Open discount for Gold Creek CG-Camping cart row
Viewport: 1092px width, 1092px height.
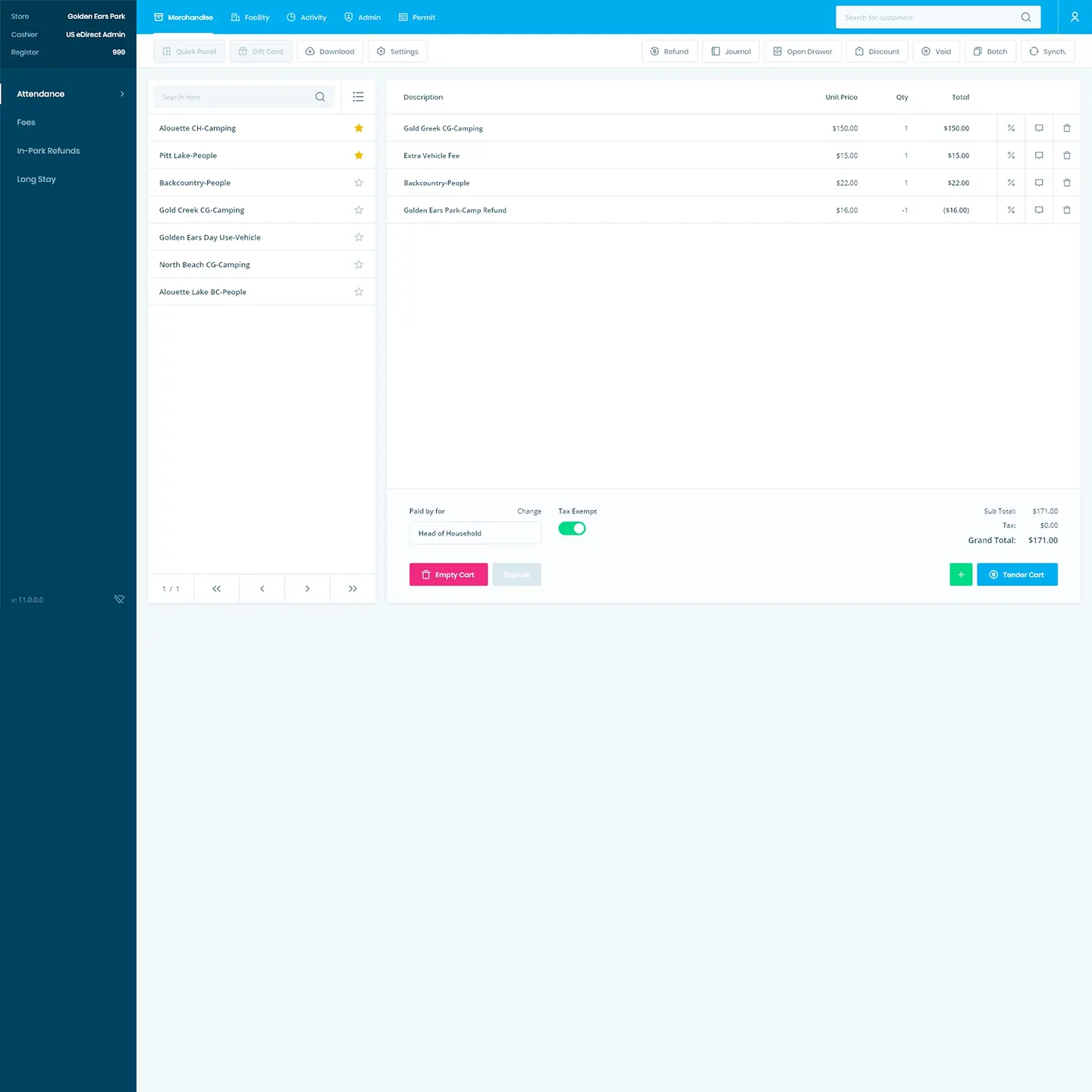tap(1011, 128)
